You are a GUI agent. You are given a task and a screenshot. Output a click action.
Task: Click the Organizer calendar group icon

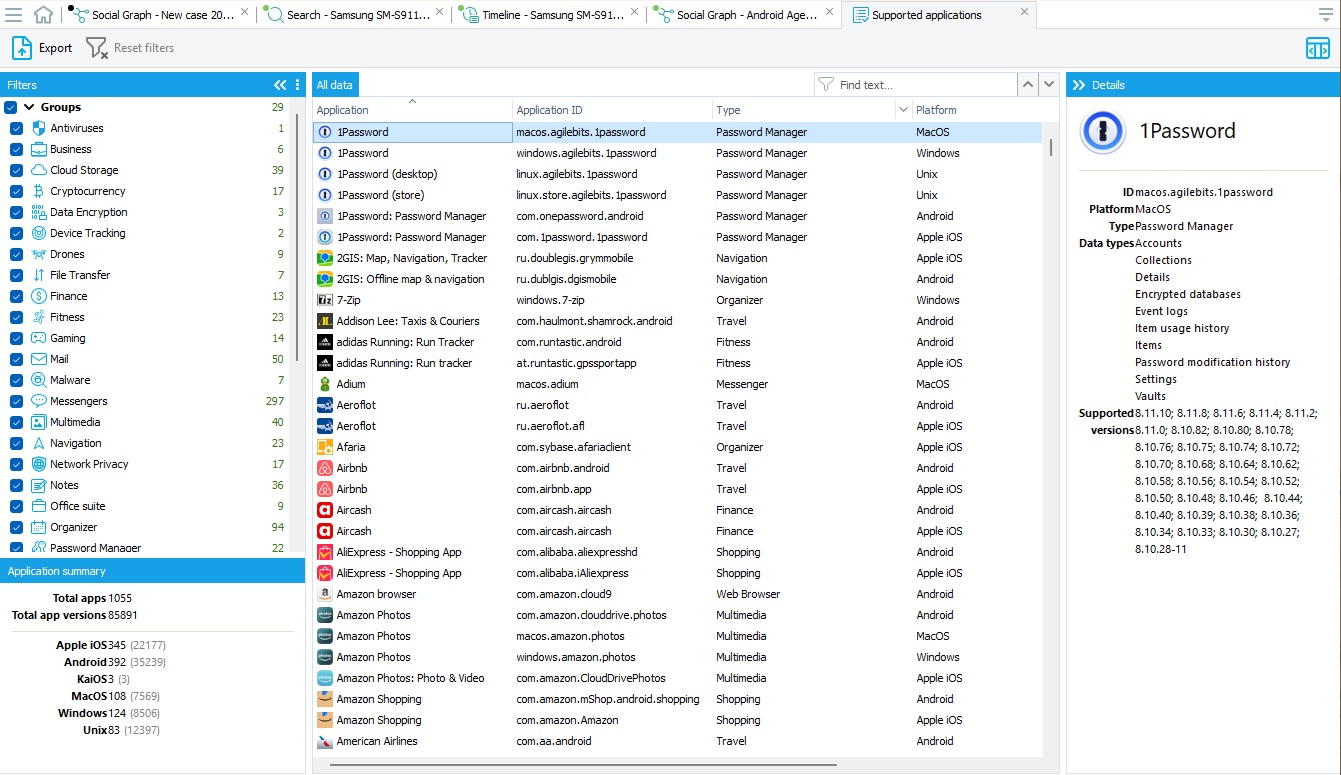pos(39,527)
